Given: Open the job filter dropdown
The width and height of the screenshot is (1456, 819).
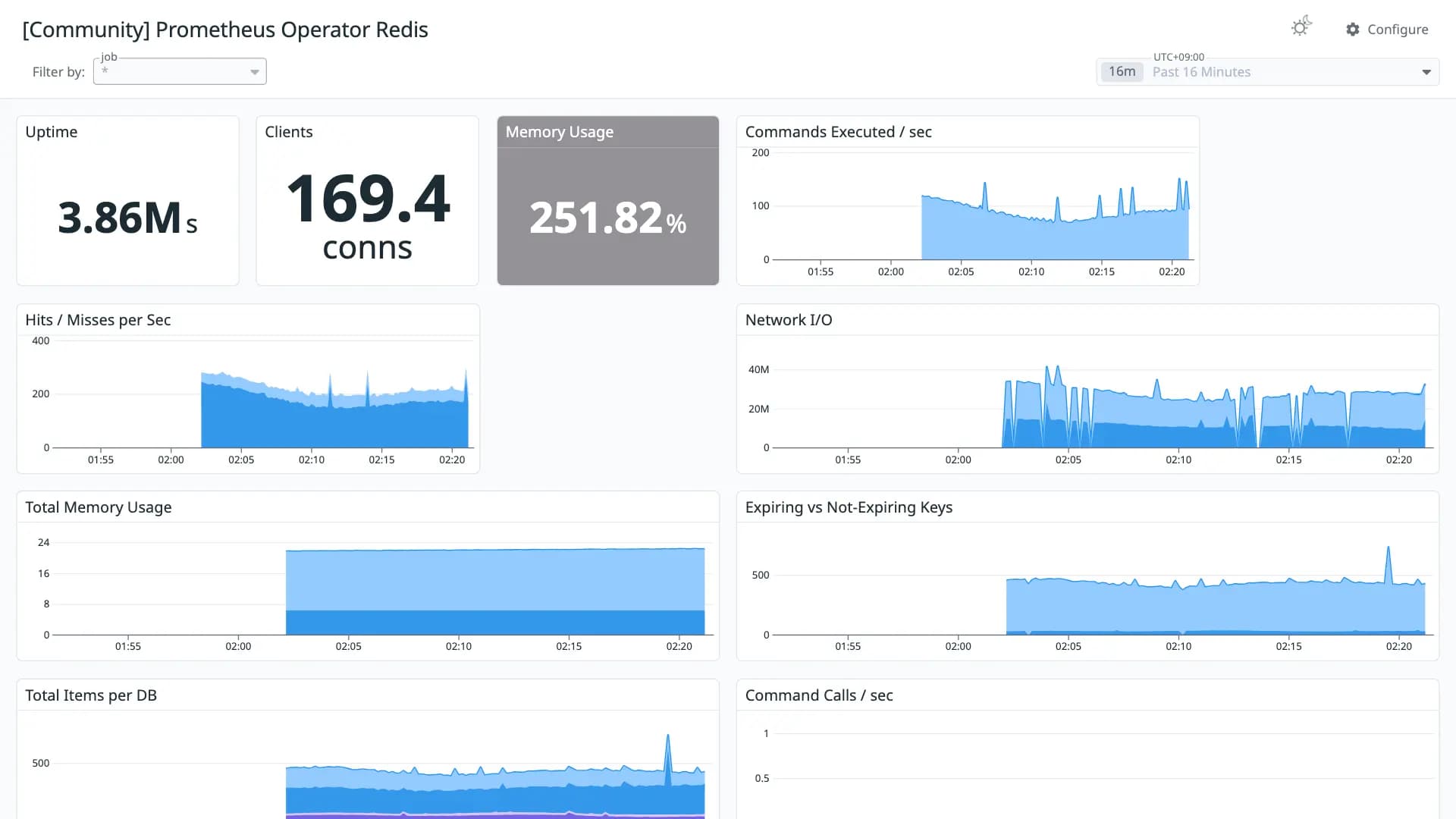Looking at the screenshot, I should [180, 71].
